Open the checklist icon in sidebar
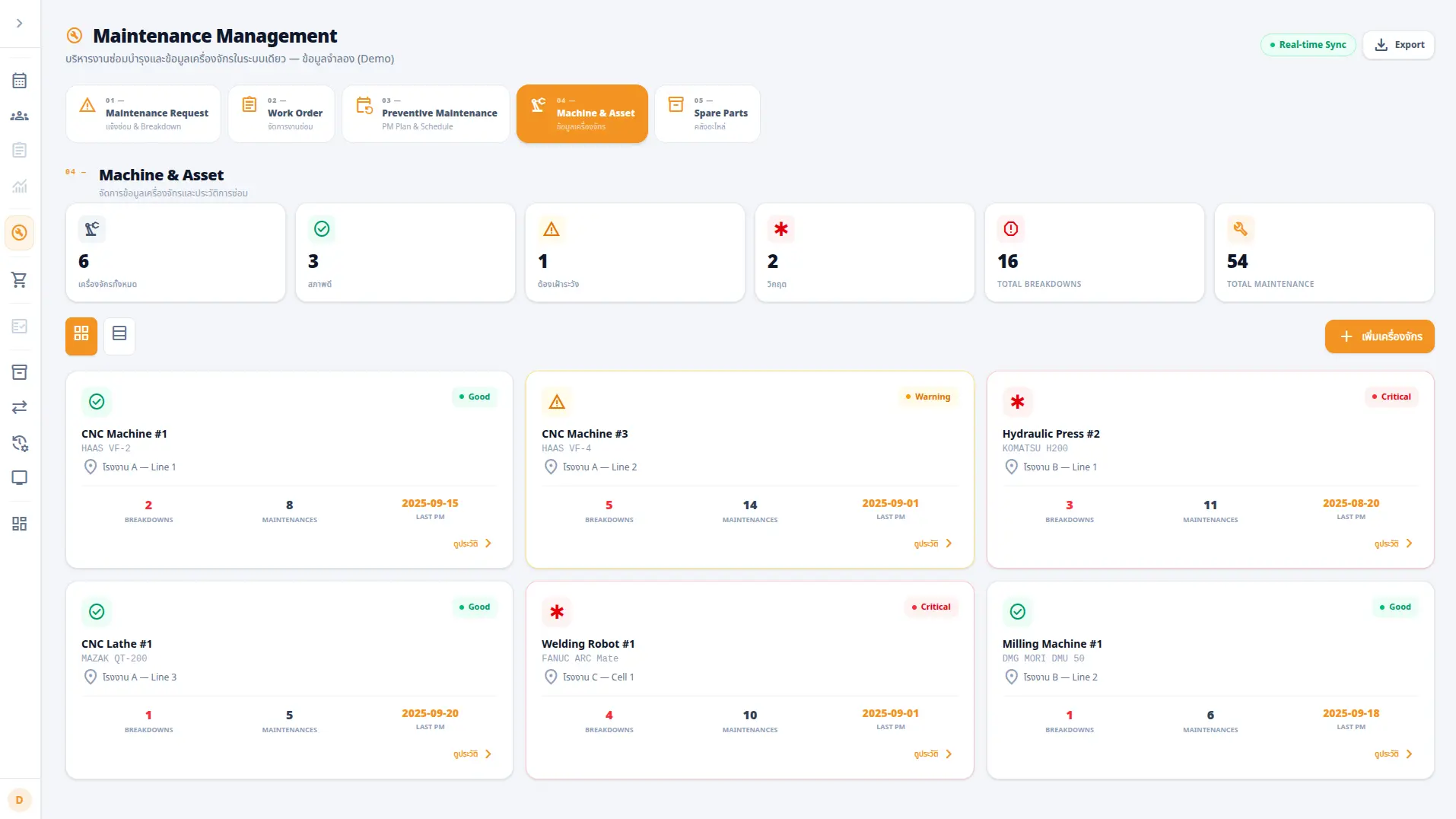The width and height of the screenshot is (1456, 819). pos(20,327)
